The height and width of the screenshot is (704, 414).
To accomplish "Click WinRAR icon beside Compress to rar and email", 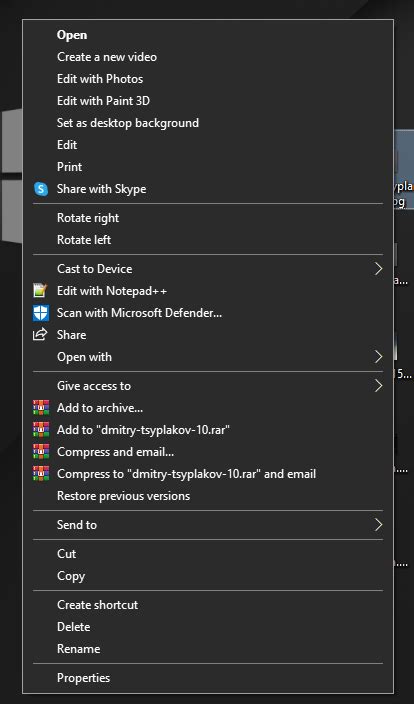I will 41,474.
